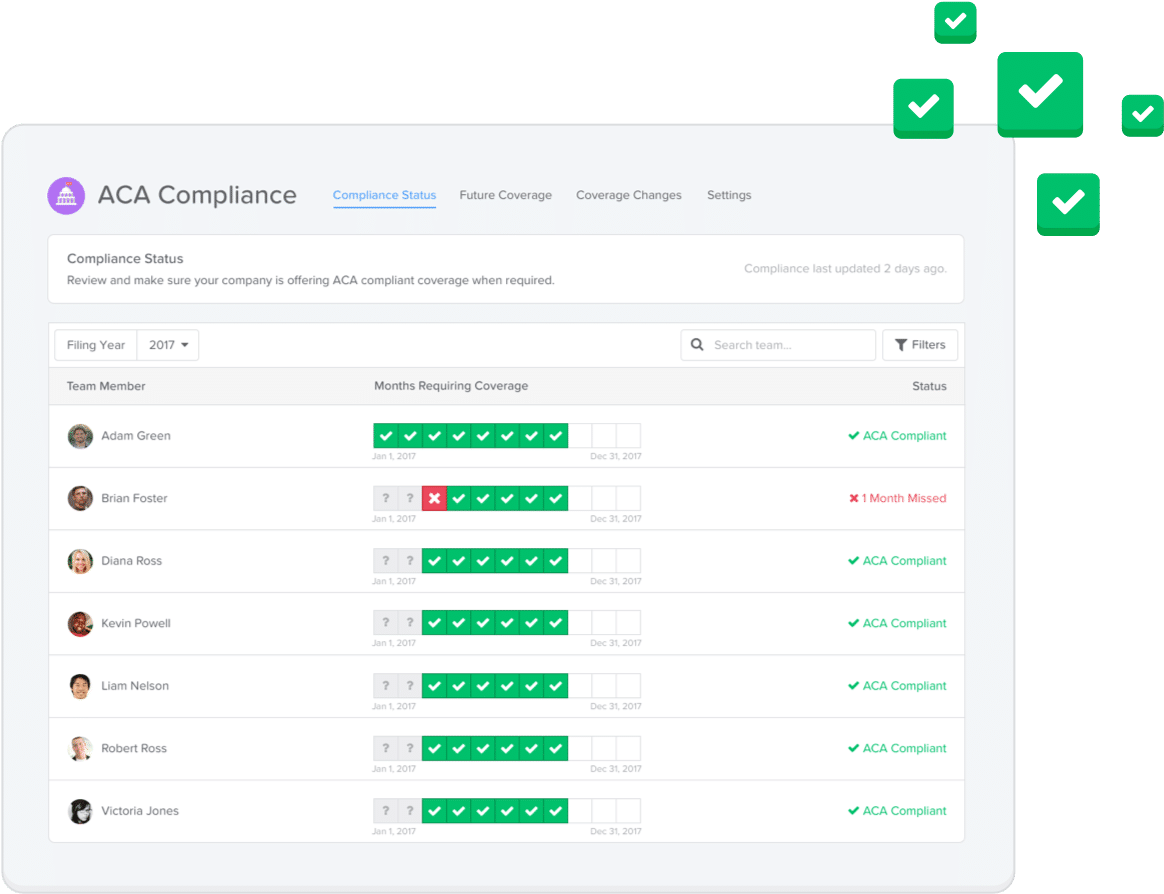The width and height of the screenshot is (1164, 894).
Task: Click the Filing Year label
Action: (x=96, y=345)
